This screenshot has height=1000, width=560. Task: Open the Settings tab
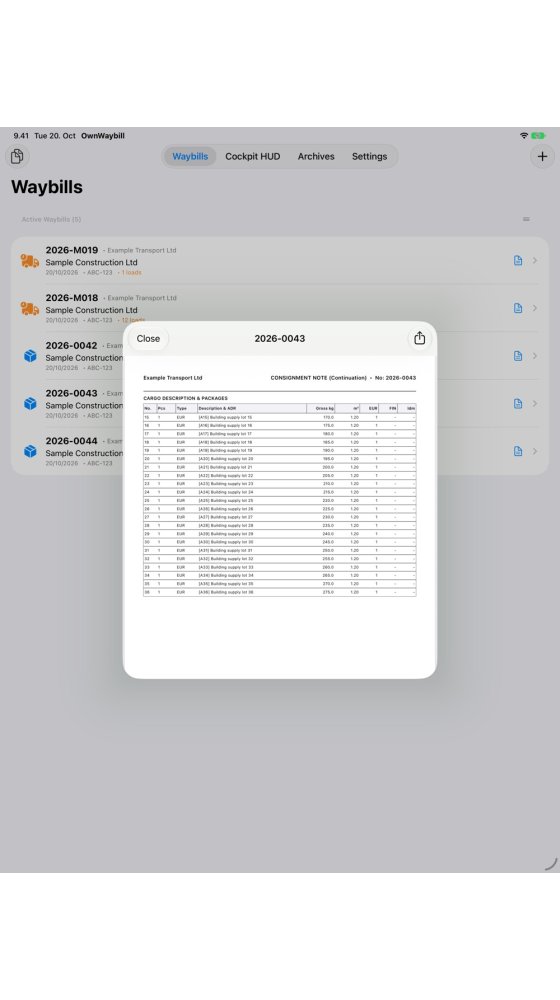369,156
